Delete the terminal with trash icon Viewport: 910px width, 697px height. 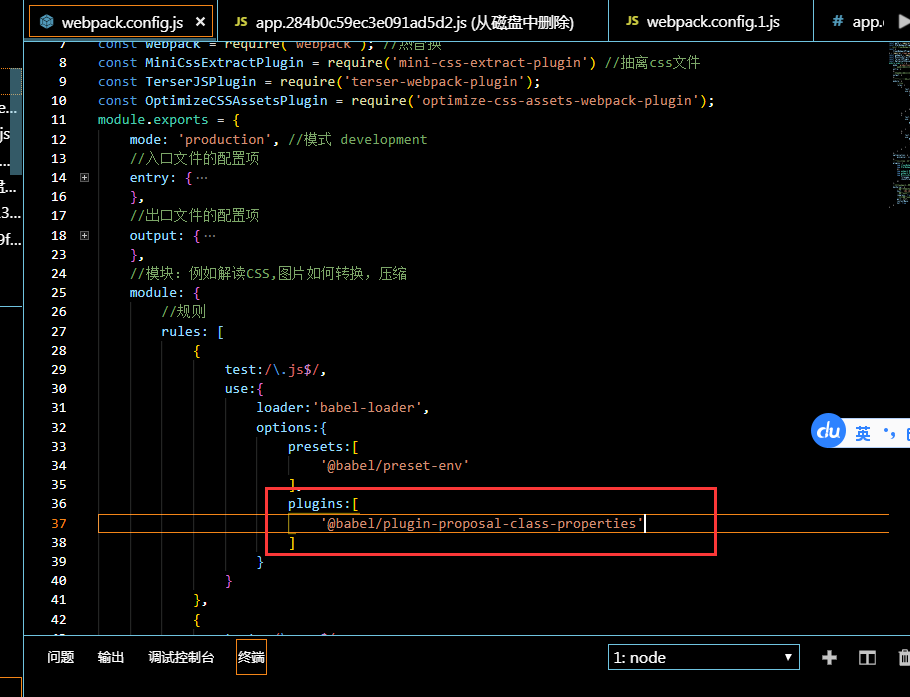(904, 657)
